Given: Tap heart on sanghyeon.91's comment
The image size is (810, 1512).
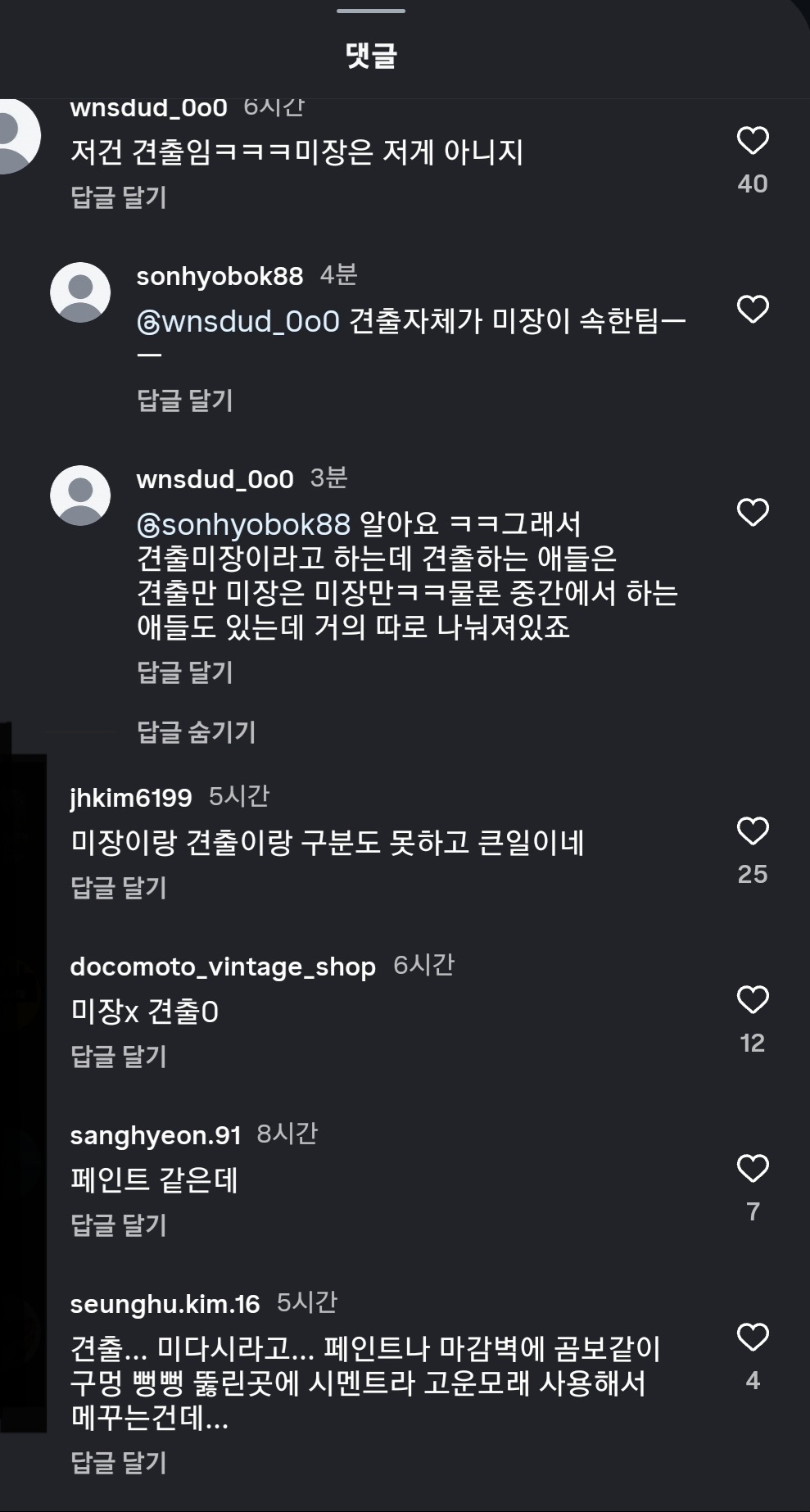Looking at the screenshot, I should (753, 1169).
